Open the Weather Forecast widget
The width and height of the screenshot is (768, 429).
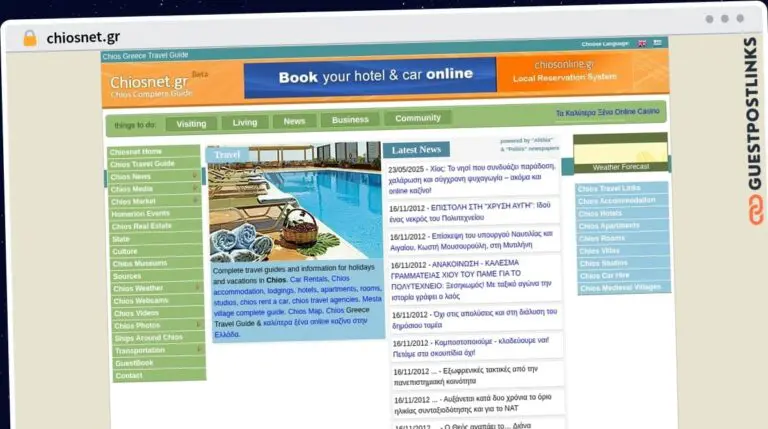coord(621,153)
